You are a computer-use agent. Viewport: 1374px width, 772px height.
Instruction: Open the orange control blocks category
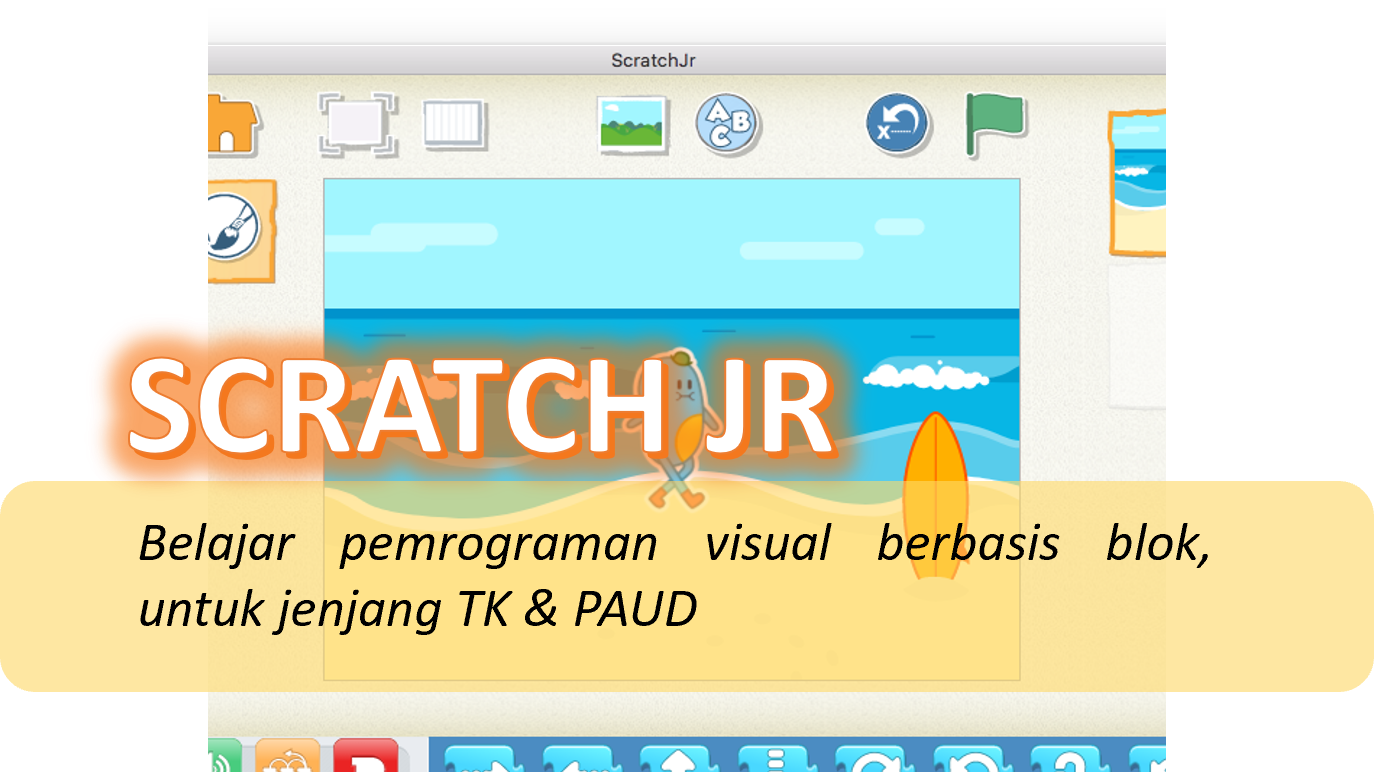(x=288, y=756)
